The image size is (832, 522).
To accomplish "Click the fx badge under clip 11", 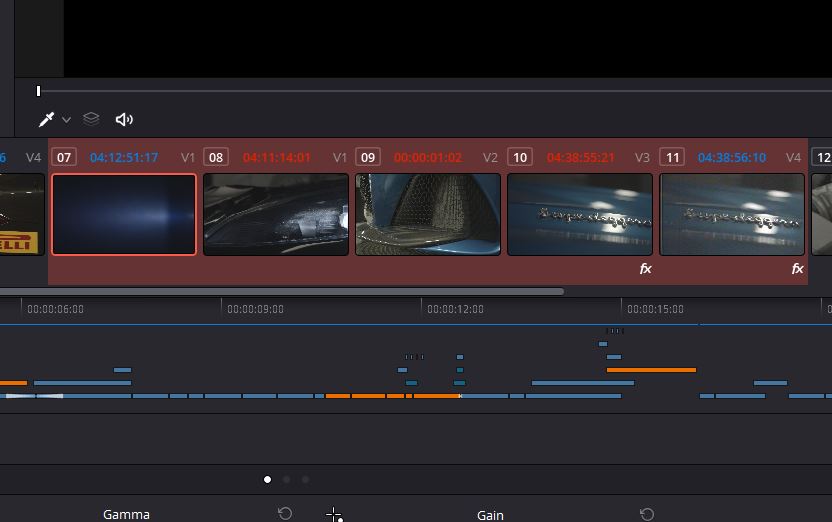I will 797,269.
